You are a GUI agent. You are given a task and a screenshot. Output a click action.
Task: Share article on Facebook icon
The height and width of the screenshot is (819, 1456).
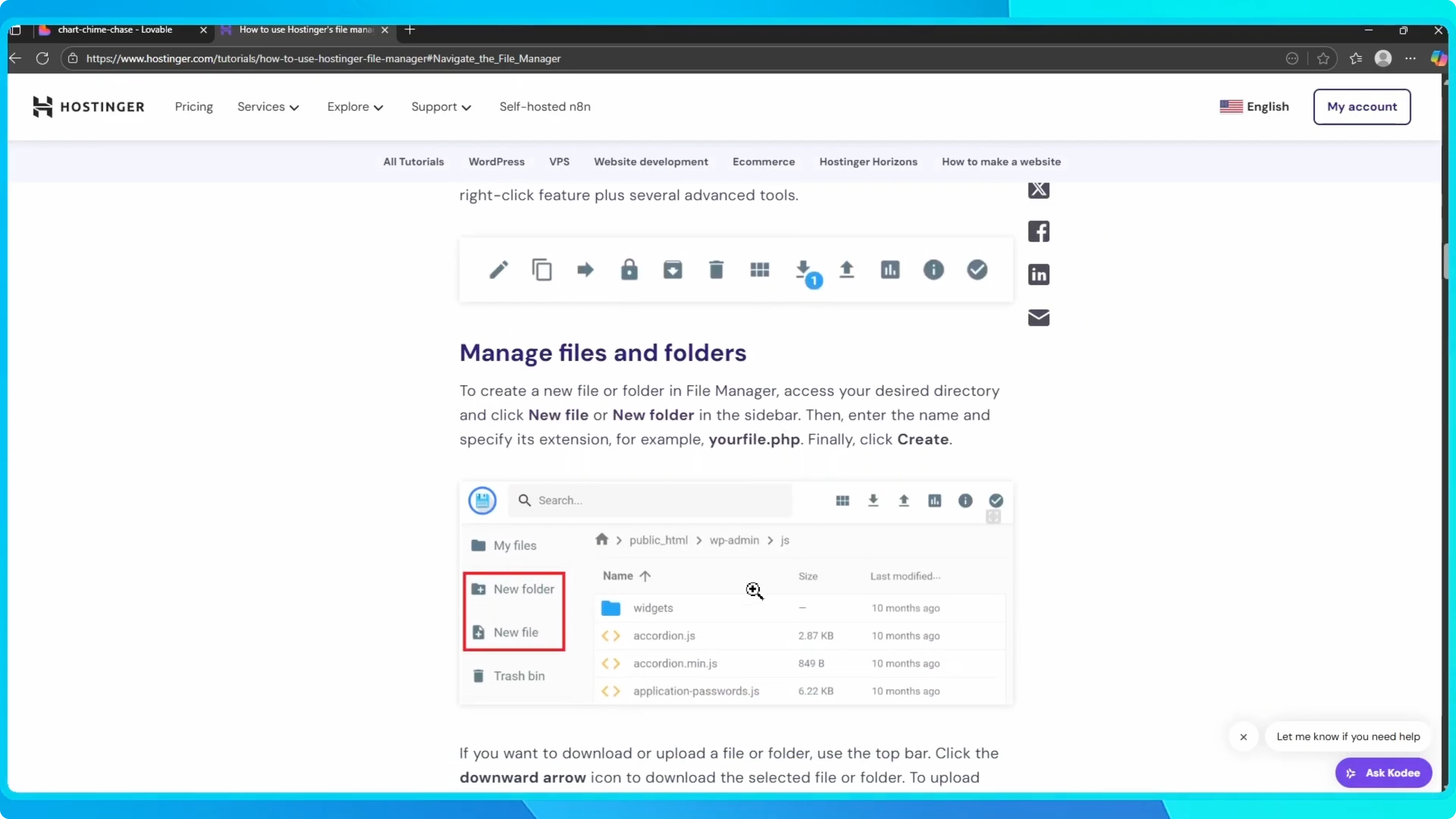coord(1038,231)
